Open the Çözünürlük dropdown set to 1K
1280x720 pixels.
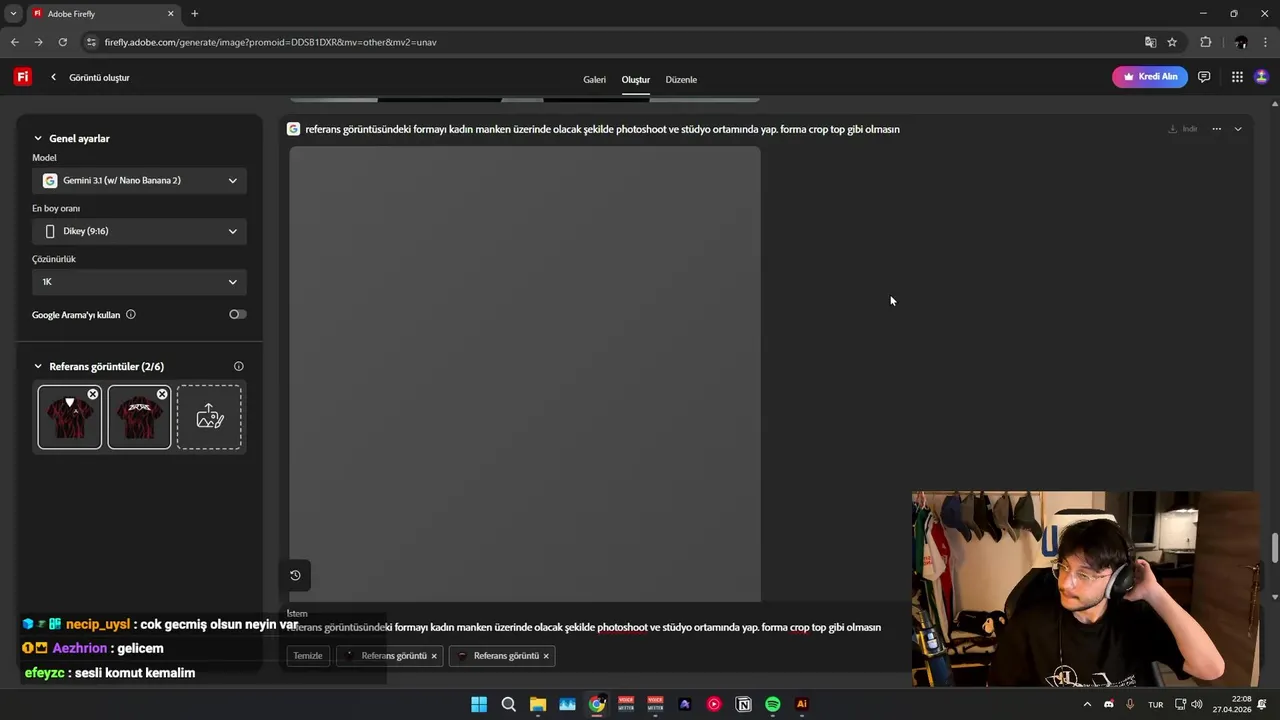[x=139, y=282]
